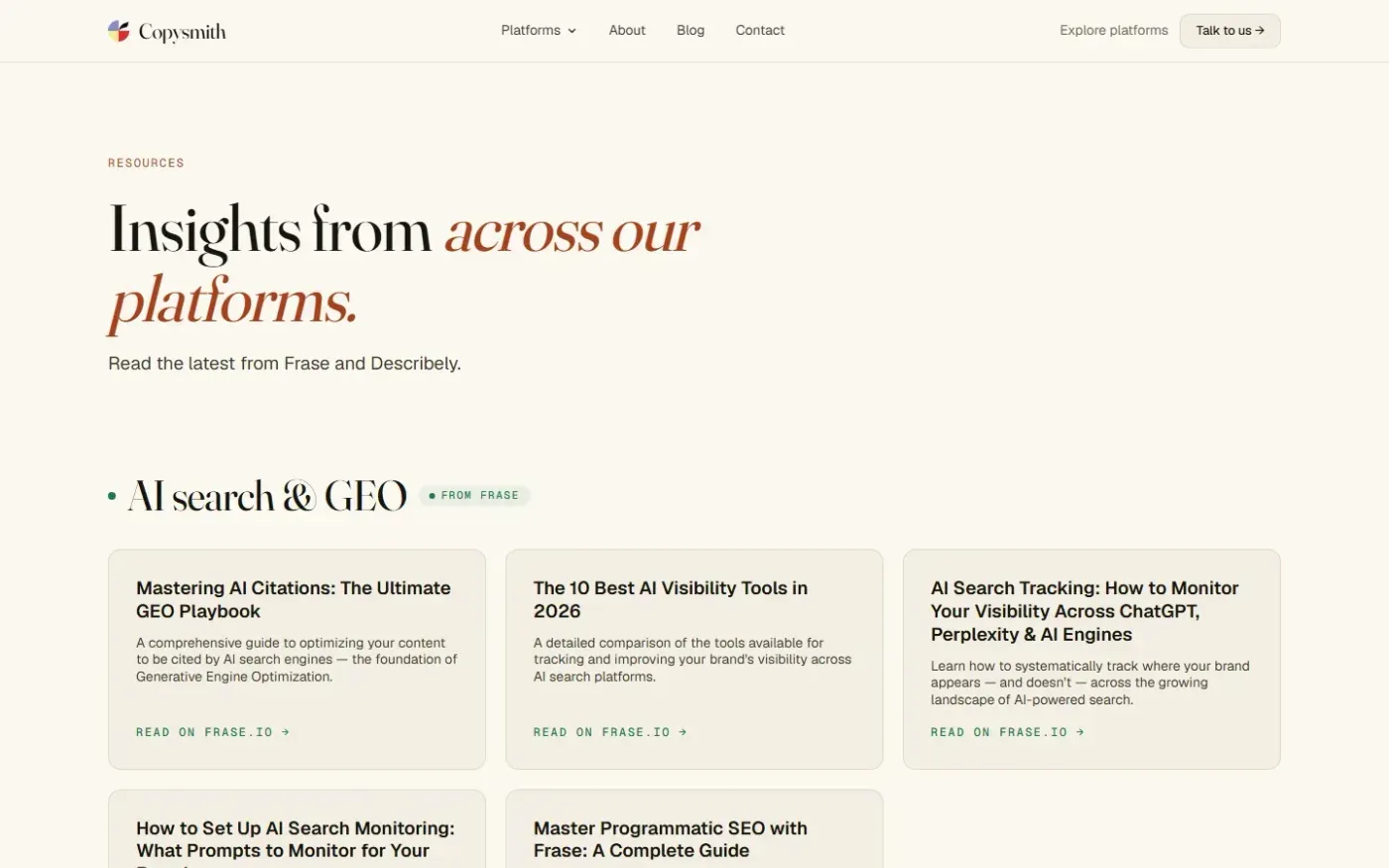The width and height of the screenshot is (1389, 868).
Task: Read on Frase.io under Mastering AI Citations
Action: [212, 732]
